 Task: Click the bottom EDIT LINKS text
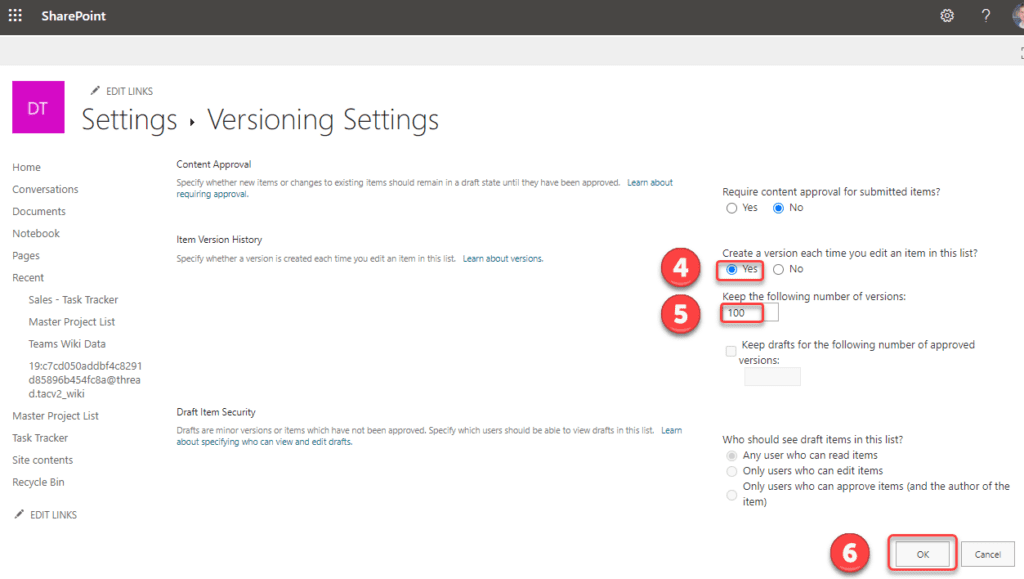click(x=54, y=515)
